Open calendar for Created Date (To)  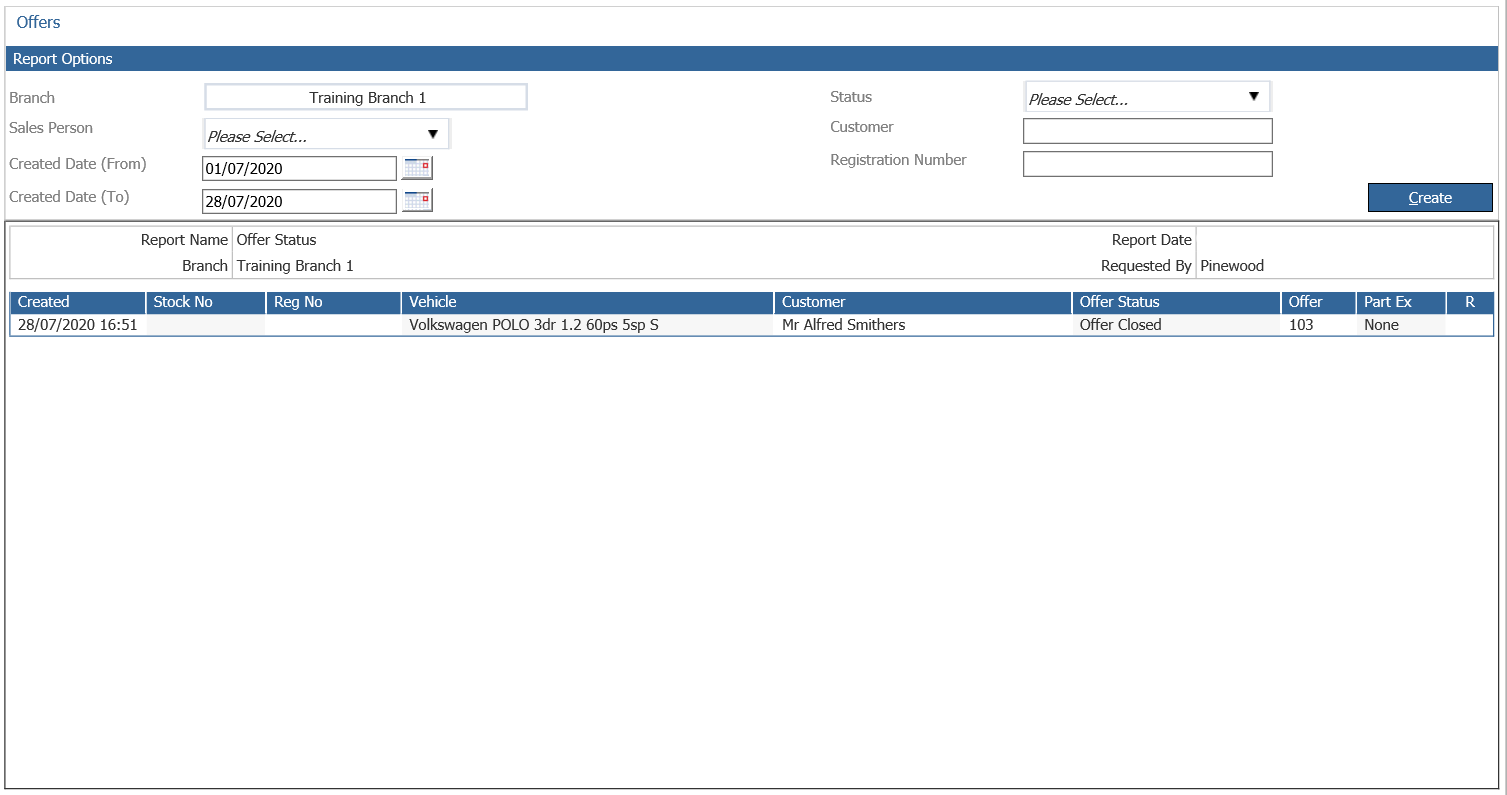point(417,201)
